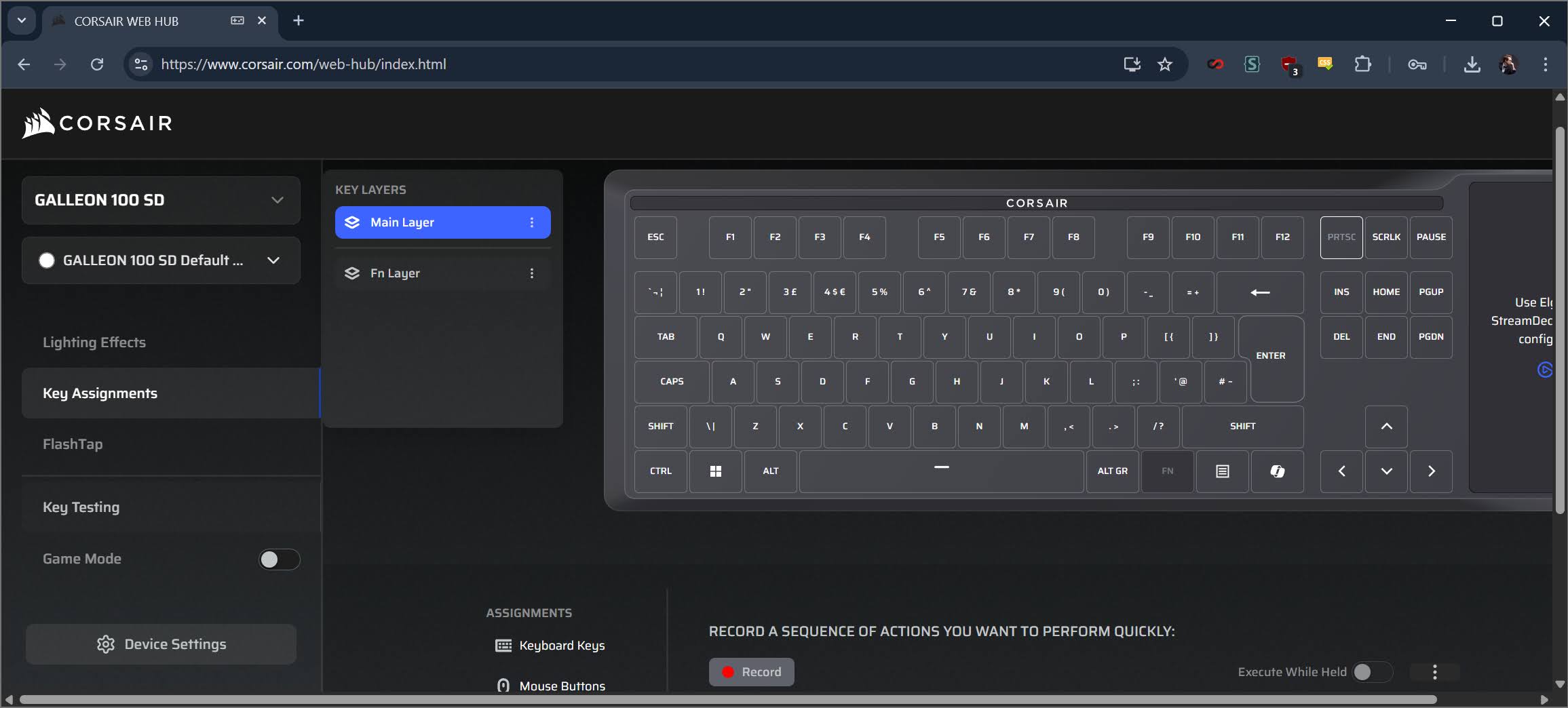Open Main Layer three-dot options menu
Viewport: 1568px width, 708px height.
[x=532, y=222]
